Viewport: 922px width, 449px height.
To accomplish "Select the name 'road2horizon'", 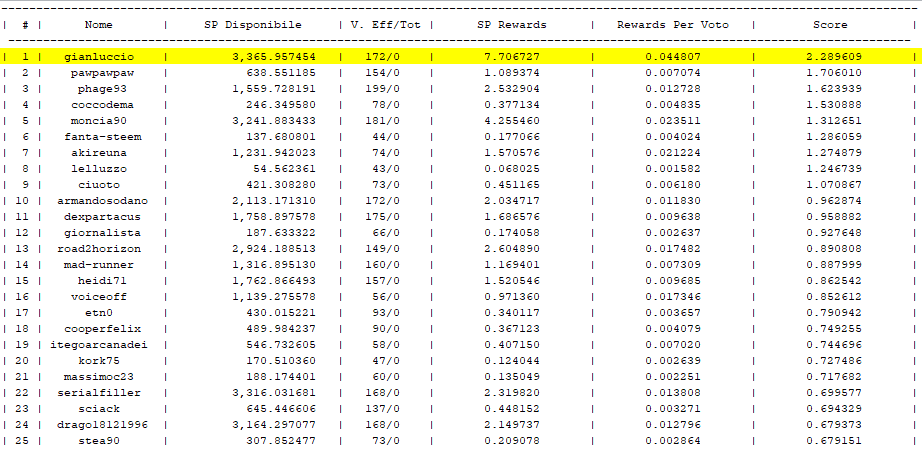I will pos(99,249).
